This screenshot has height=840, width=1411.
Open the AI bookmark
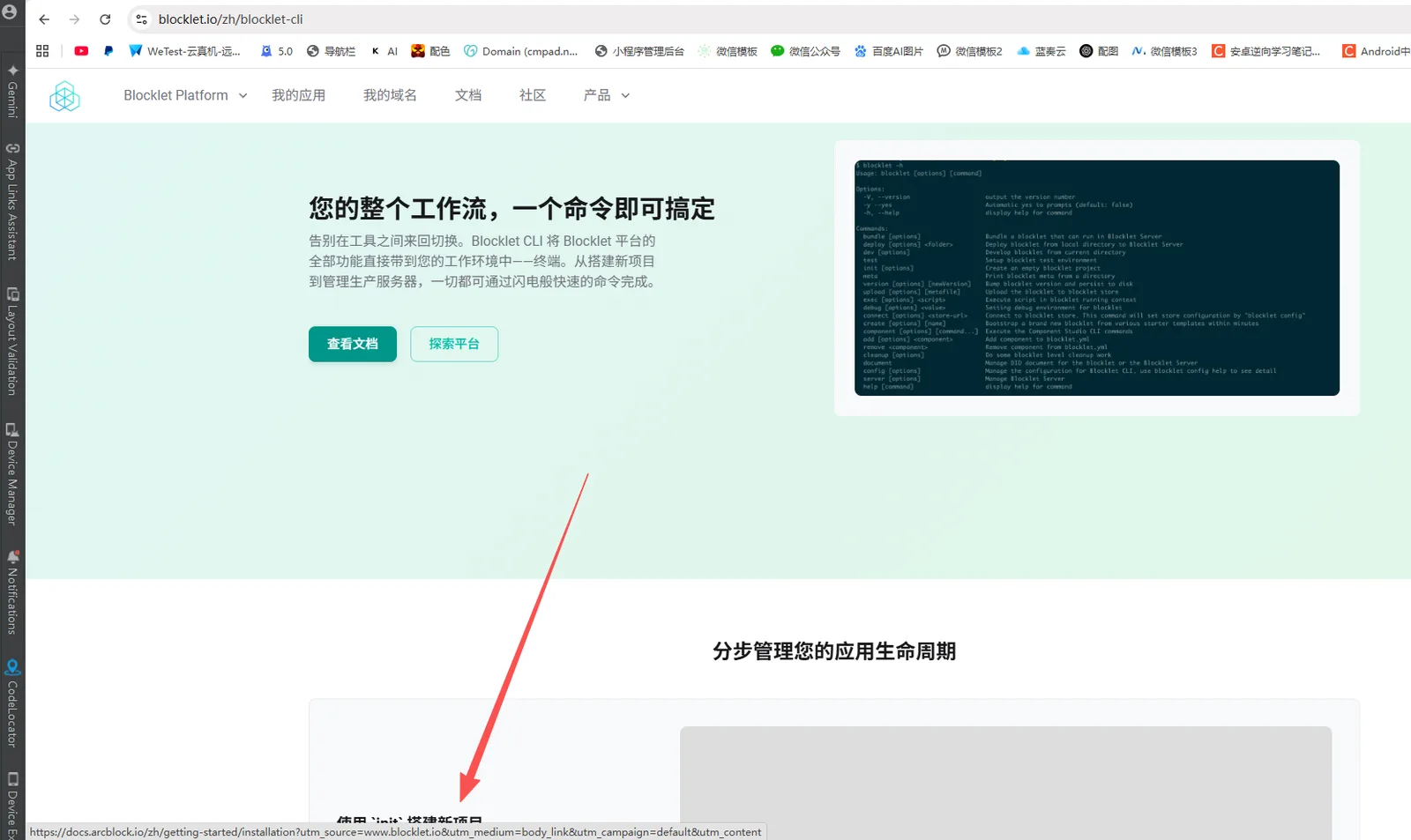384,51
